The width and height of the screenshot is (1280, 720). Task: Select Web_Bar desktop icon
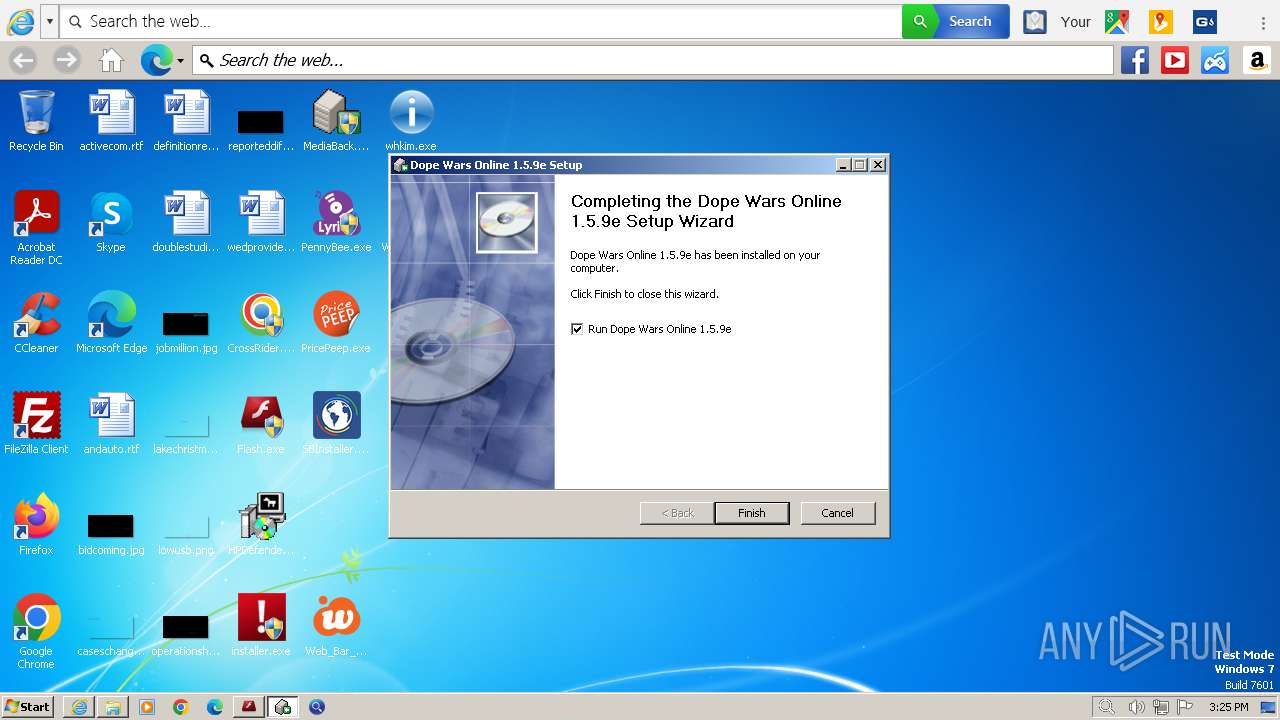(336, 625)
